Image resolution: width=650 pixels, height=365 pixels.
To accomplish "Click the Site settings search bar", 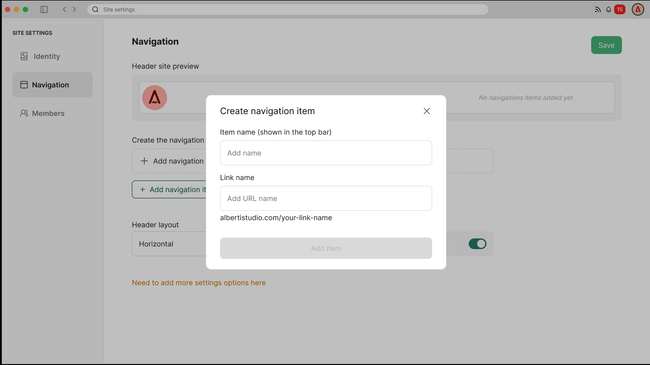I will click(288, 9).
